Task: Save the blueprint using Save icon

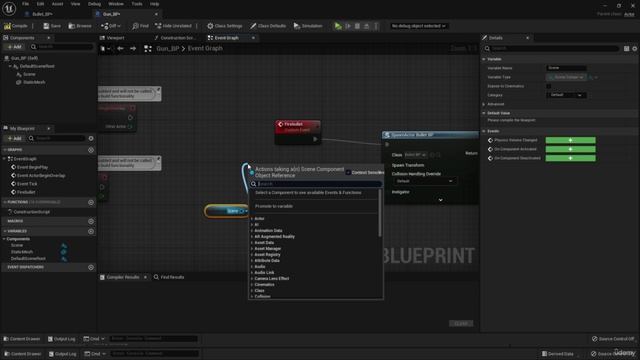Action: pyautogui.click(x=52, y=26)
